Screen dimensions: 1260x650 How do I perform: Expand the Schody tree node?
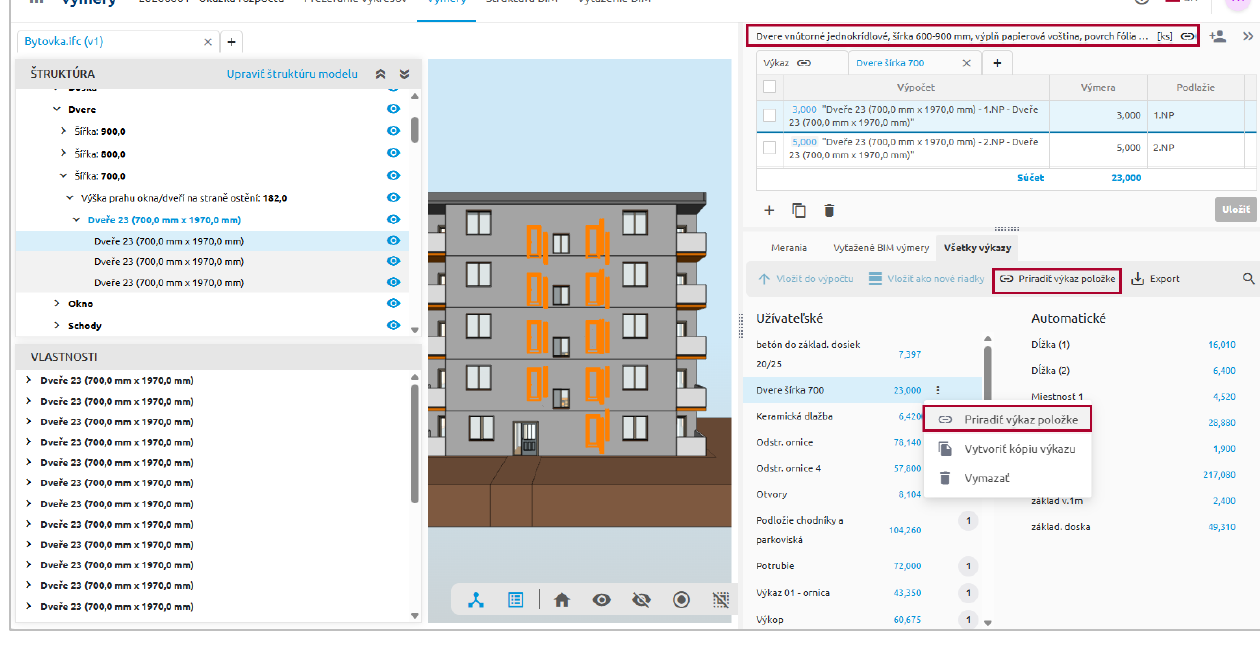(x=57, y=325)
